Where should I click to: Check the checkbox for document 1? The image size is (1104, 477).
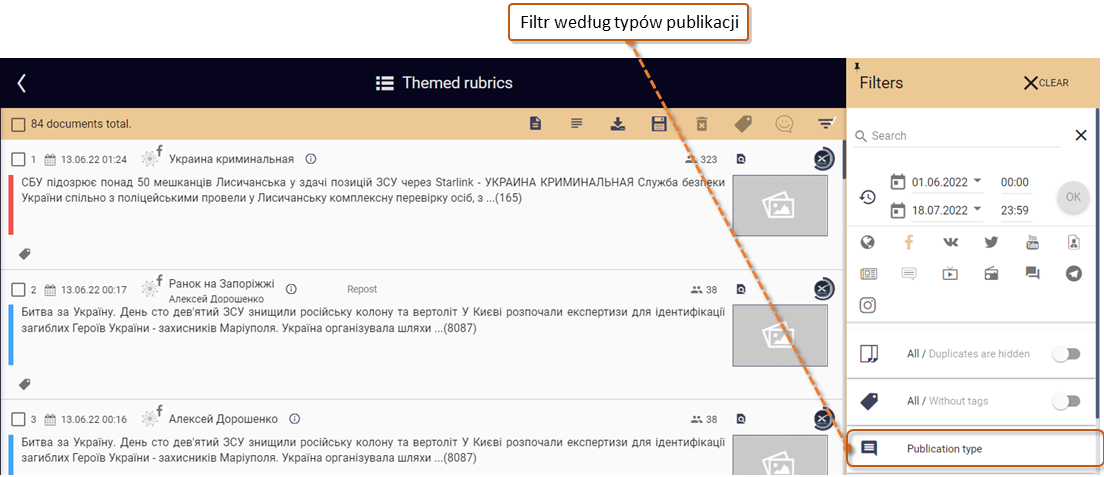(x=18, y=159)
